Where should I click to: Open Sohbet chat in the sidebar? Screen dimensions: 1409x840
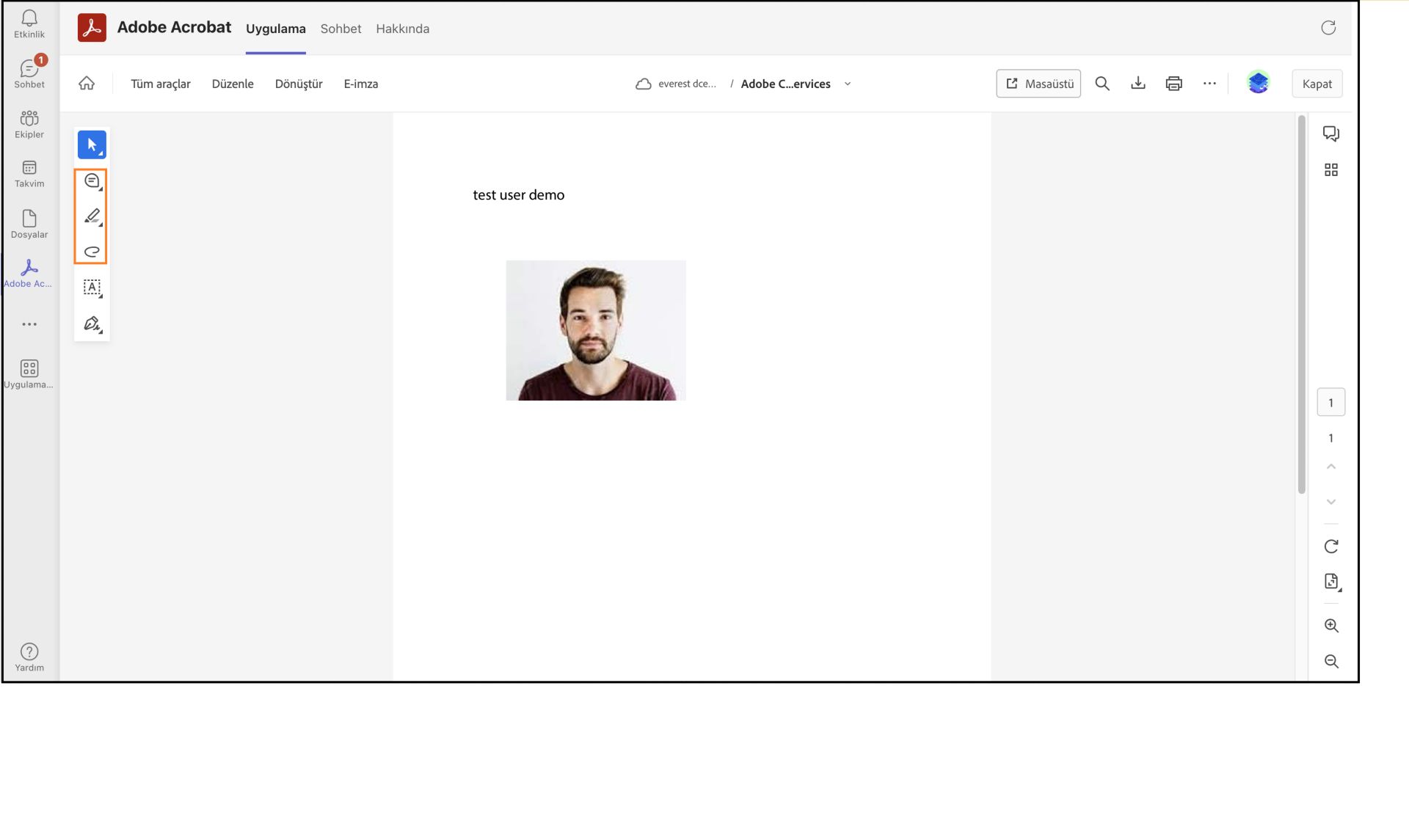point(29,74)
